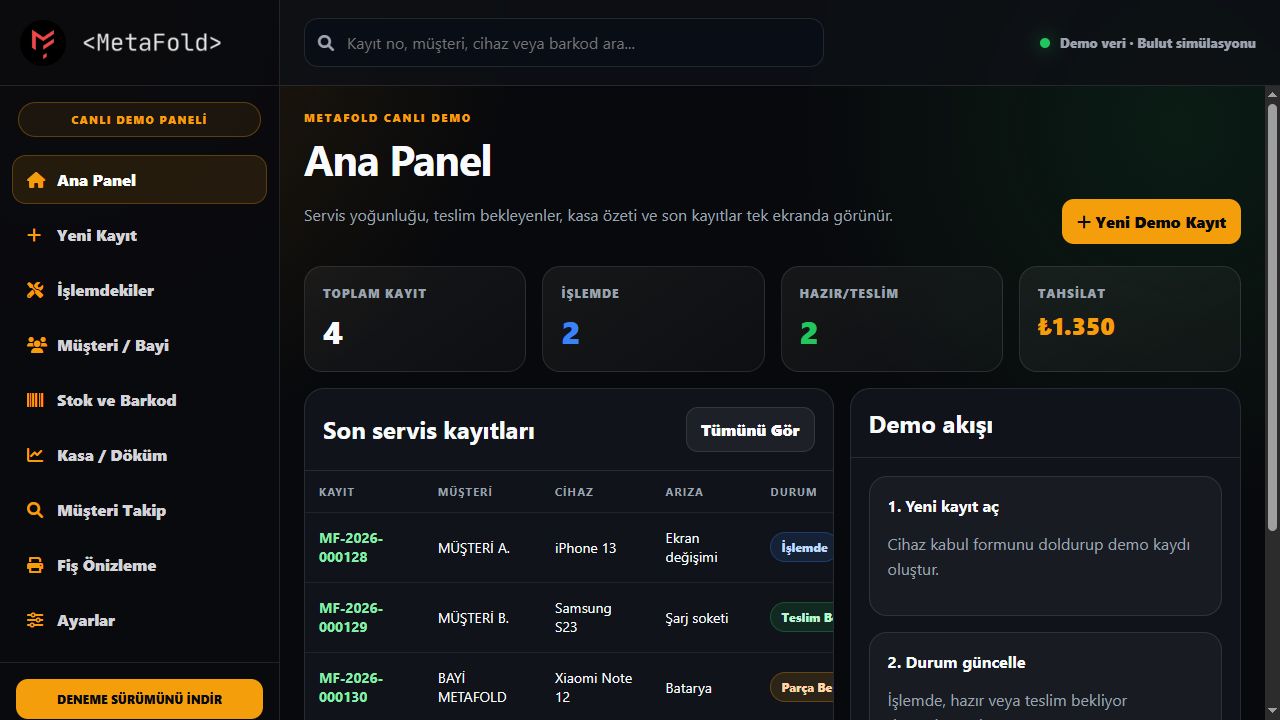Image resolution: width=1280 pixels, height=720 pixels.
Task: Open Stok ve Barkod page
Action: coord(139,400)
